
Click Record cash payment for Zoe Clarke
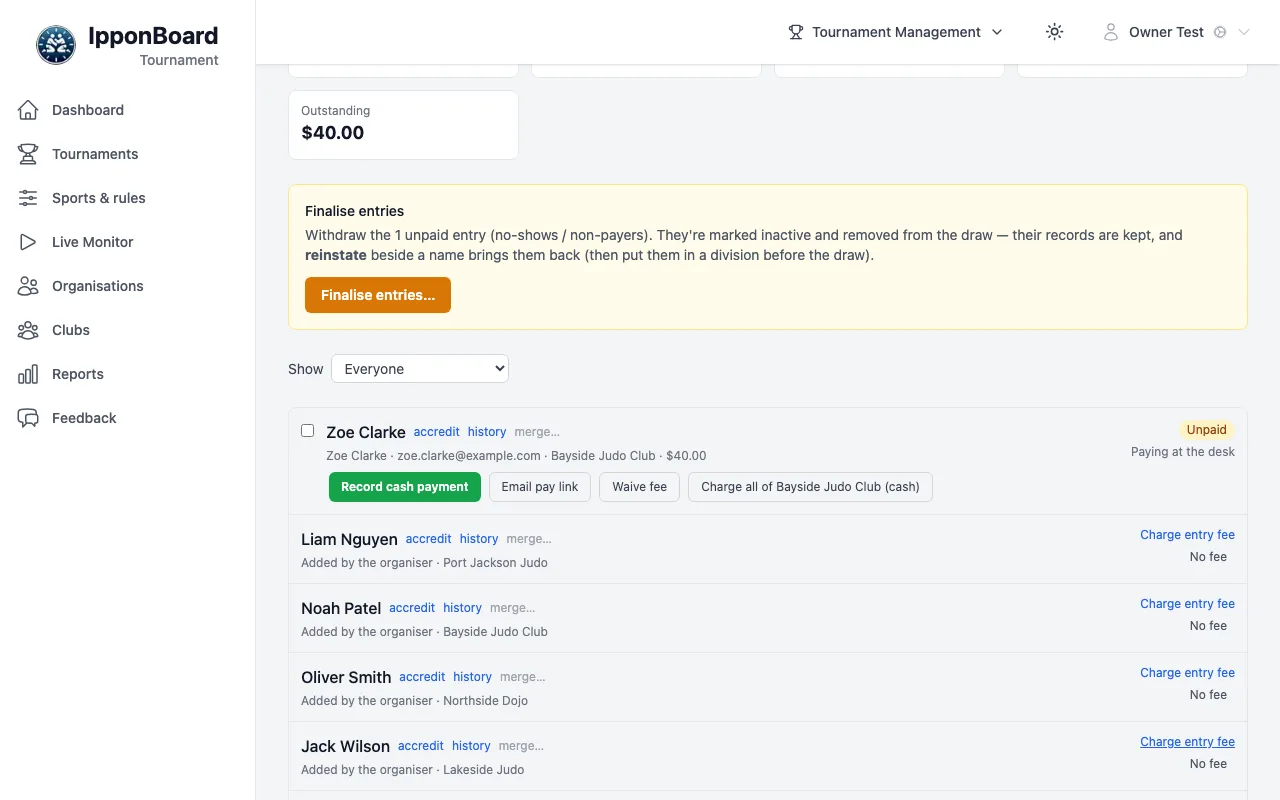point(405,487)
